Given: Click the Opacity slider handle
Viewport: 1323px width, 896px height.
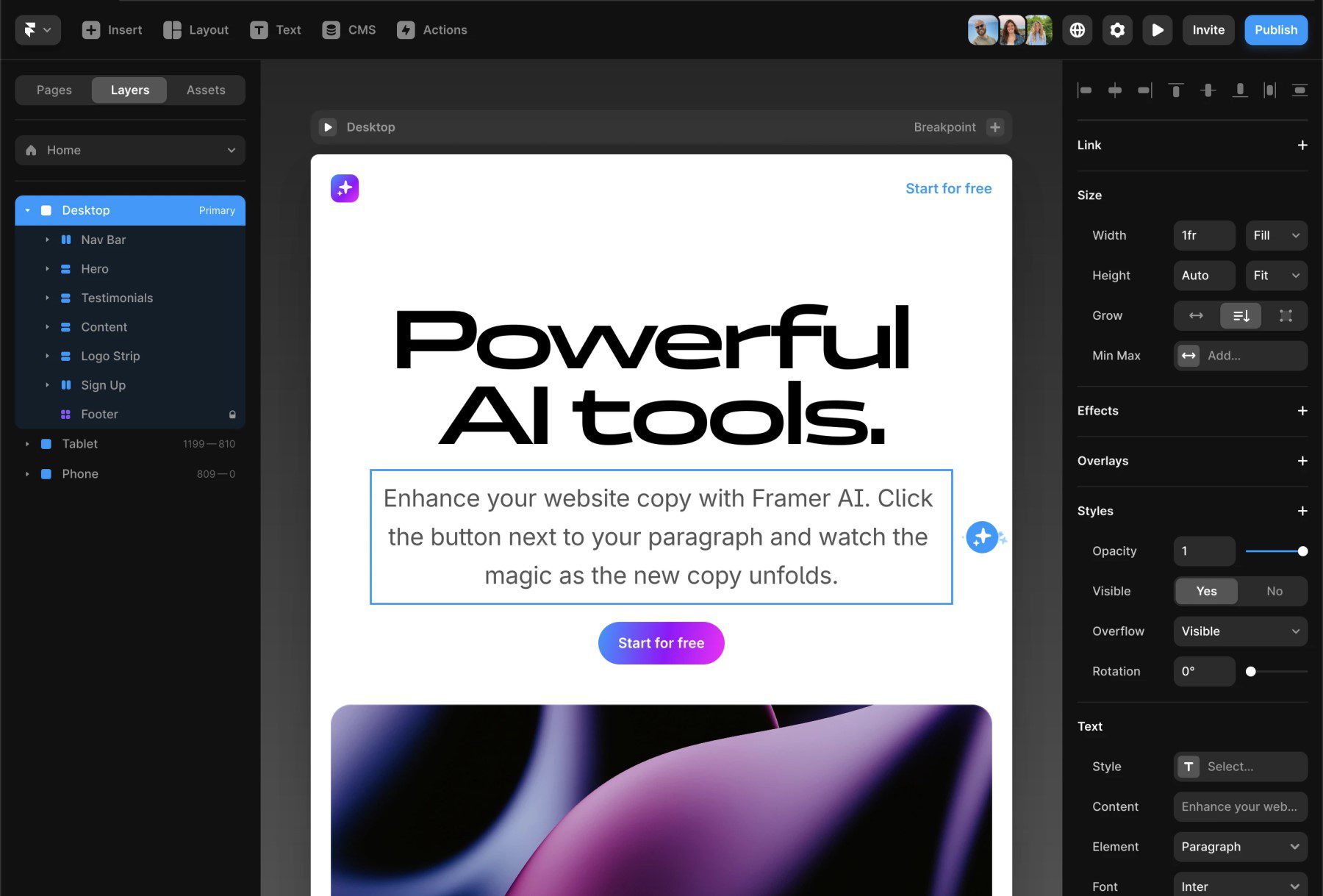Looking at the screenshot, I should pyautogui.click(x=1302, y=551).
